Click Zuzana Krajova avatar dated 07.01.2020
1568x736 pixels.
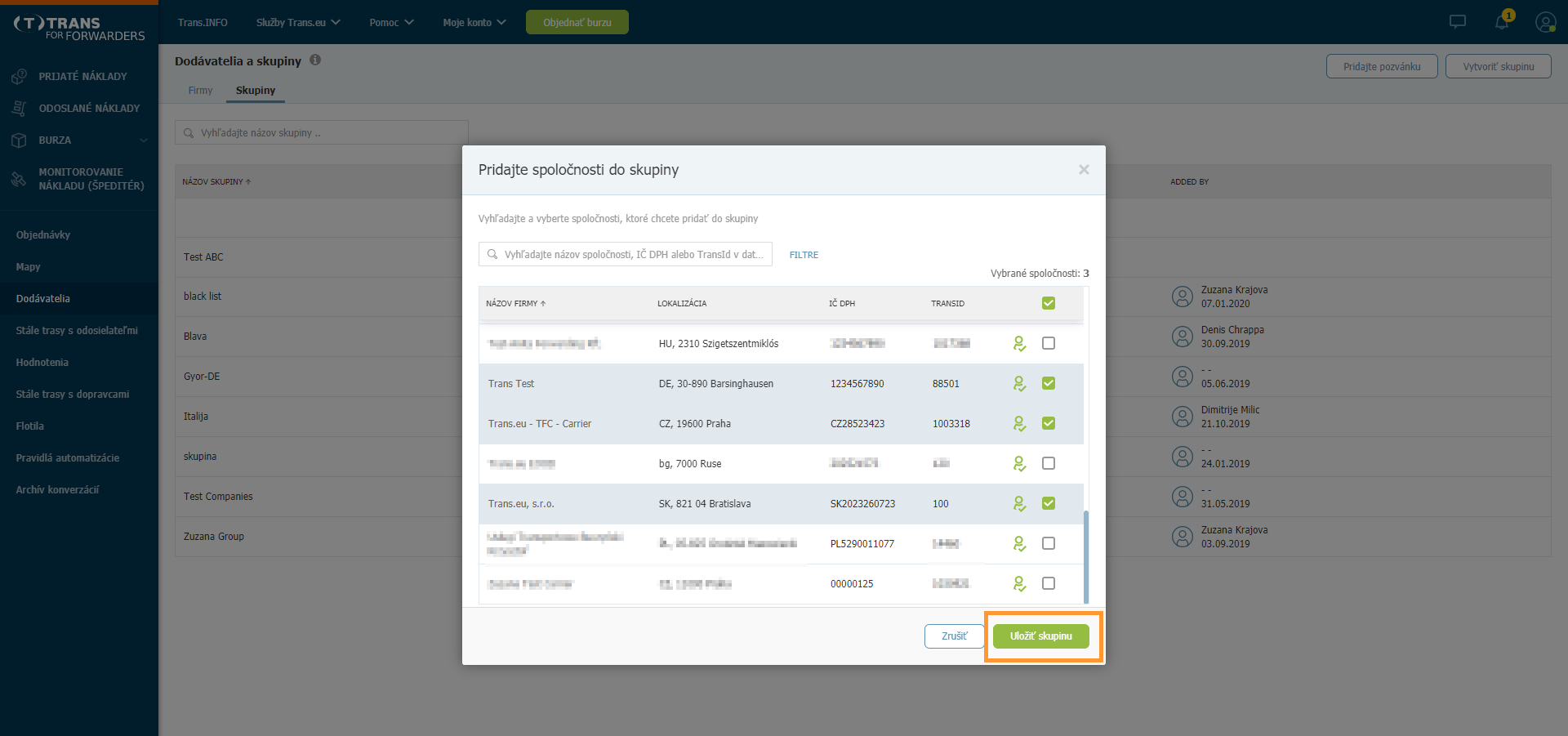coord(1182,297)
